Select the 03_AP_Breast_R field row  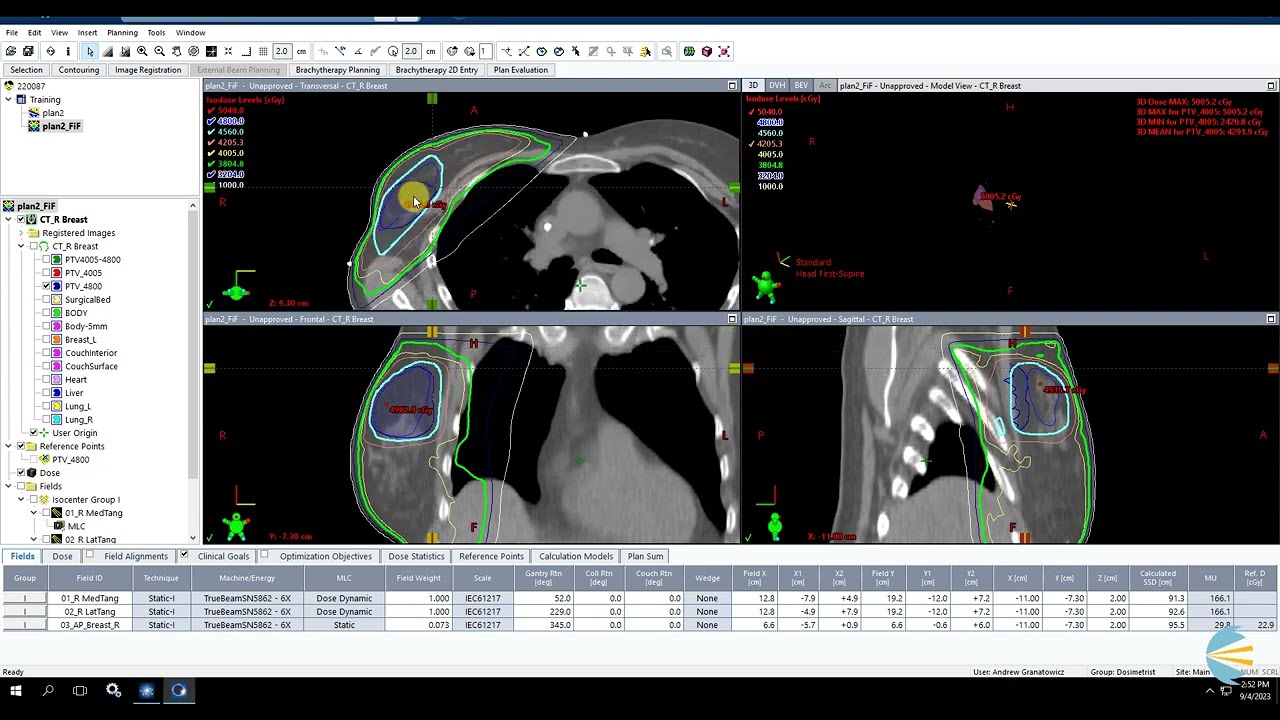pyautogui.click(x=640, y=625)
